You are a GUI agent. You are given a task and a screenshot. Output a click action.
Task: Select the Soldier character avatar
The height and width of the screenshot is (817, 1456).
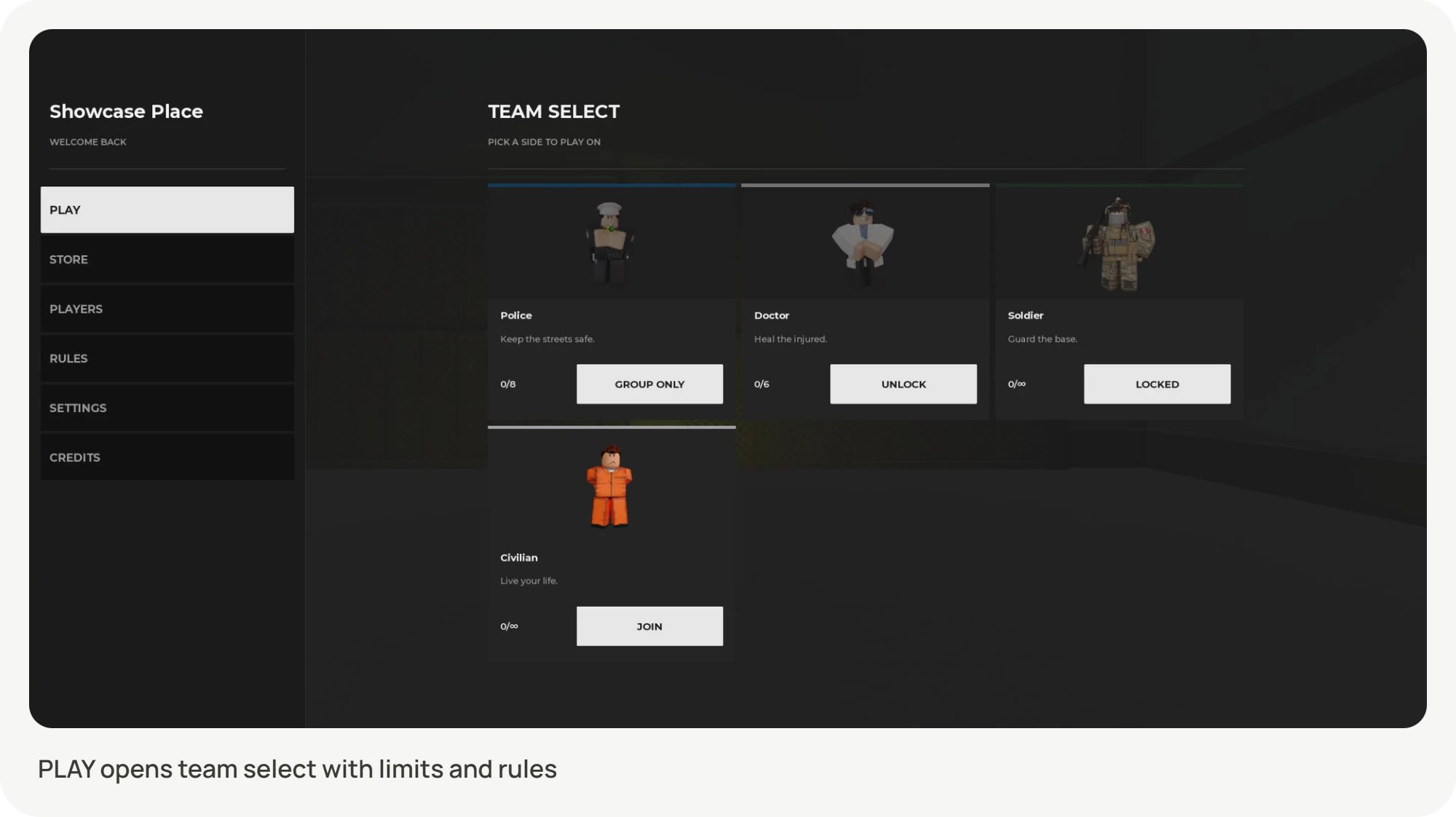click(x=1118, y=245)
